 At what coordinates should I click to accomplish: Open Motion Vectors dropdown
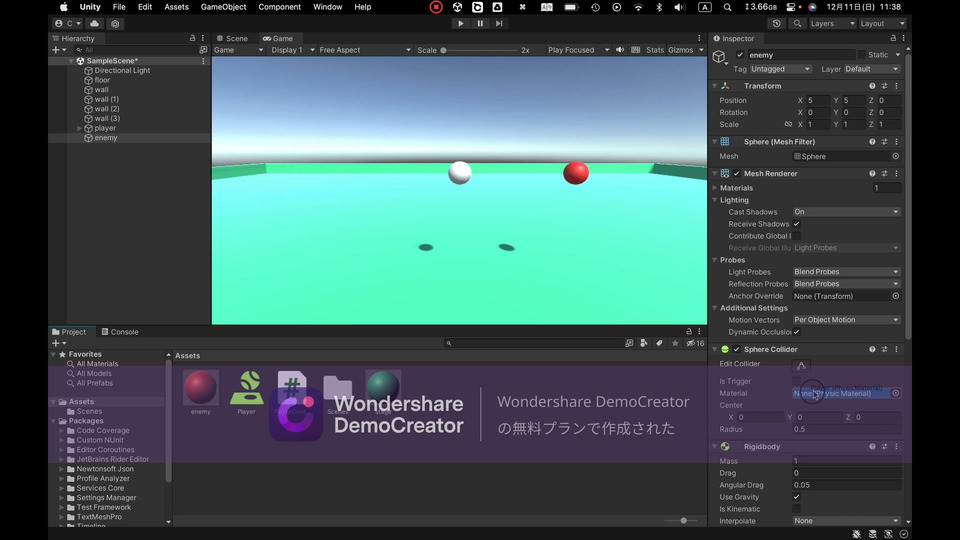pos(847,320)
